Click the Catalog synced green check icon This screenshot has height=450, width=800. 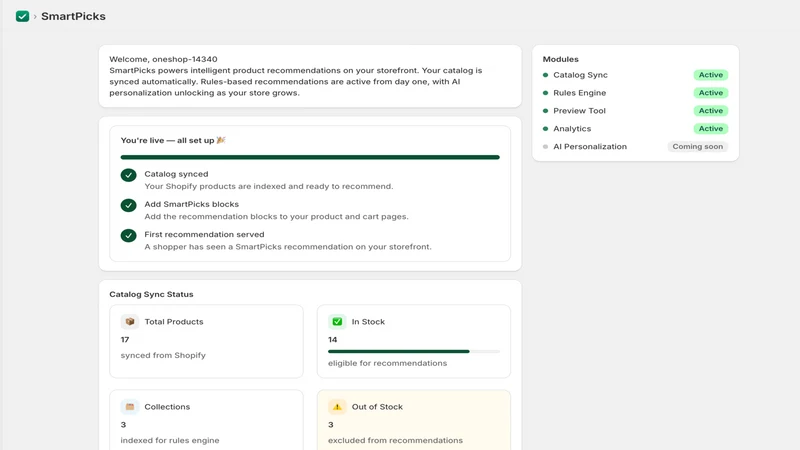129,175
